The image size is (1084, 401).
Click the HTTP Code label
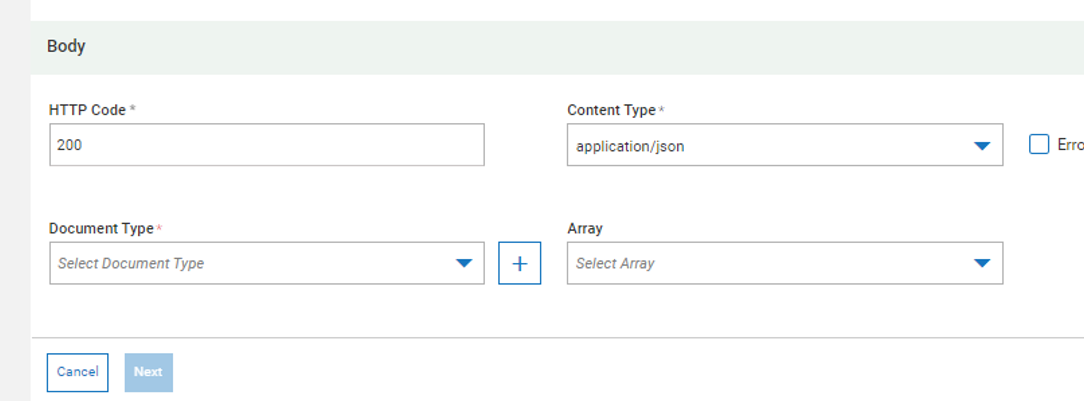point(87,110)
